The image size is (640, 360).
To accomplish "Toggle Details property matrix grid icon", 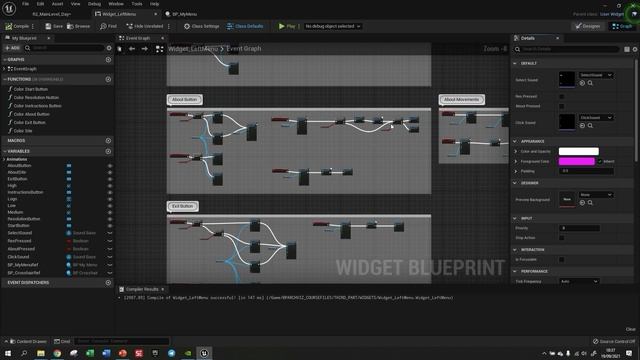I will coord(627,49).
